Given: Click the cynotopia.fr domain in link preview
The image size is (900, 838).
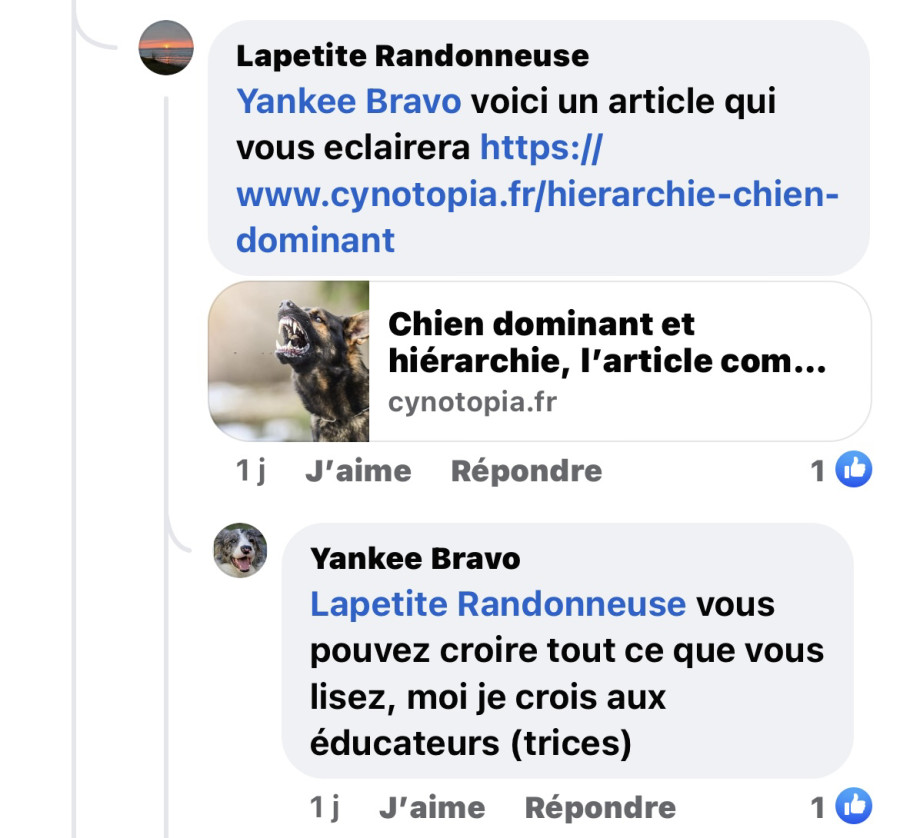Looking at the screenshot, I should [472, 402].
